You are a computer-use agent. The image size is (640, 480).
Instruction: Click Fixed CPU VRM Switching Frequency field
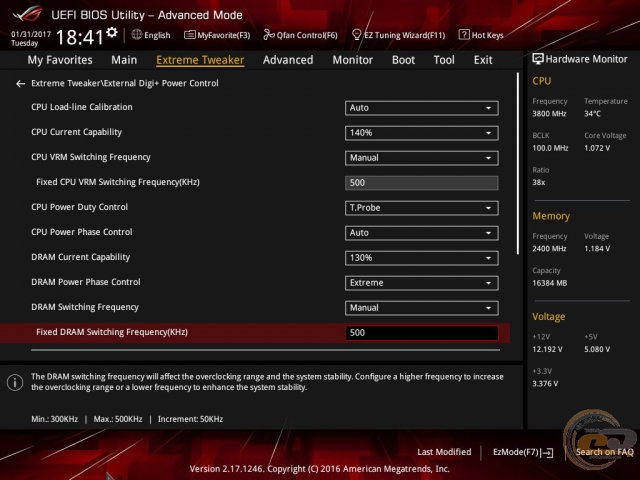(421, 183)
